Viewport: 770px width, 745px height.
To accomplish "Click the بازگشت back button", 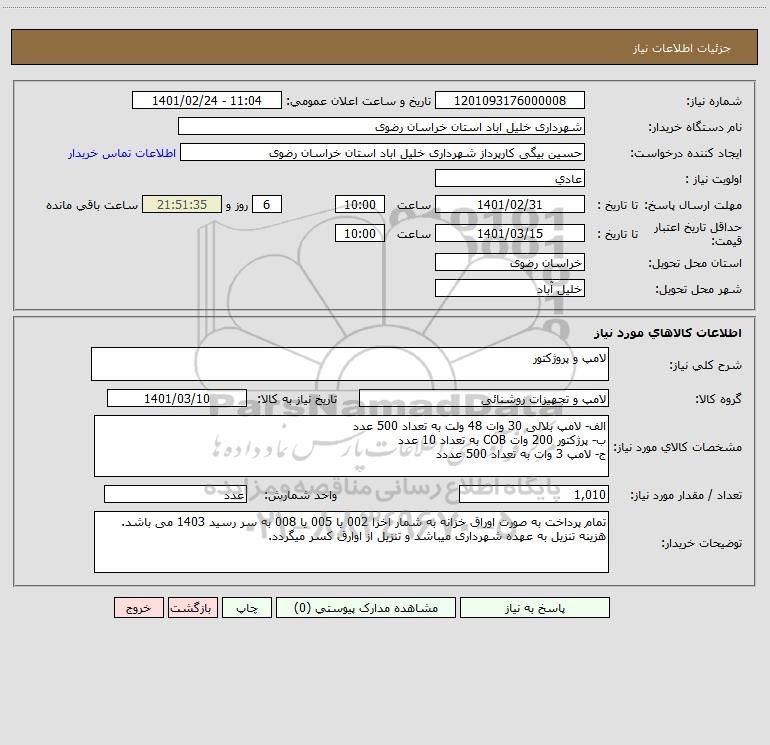I will 192,607.
